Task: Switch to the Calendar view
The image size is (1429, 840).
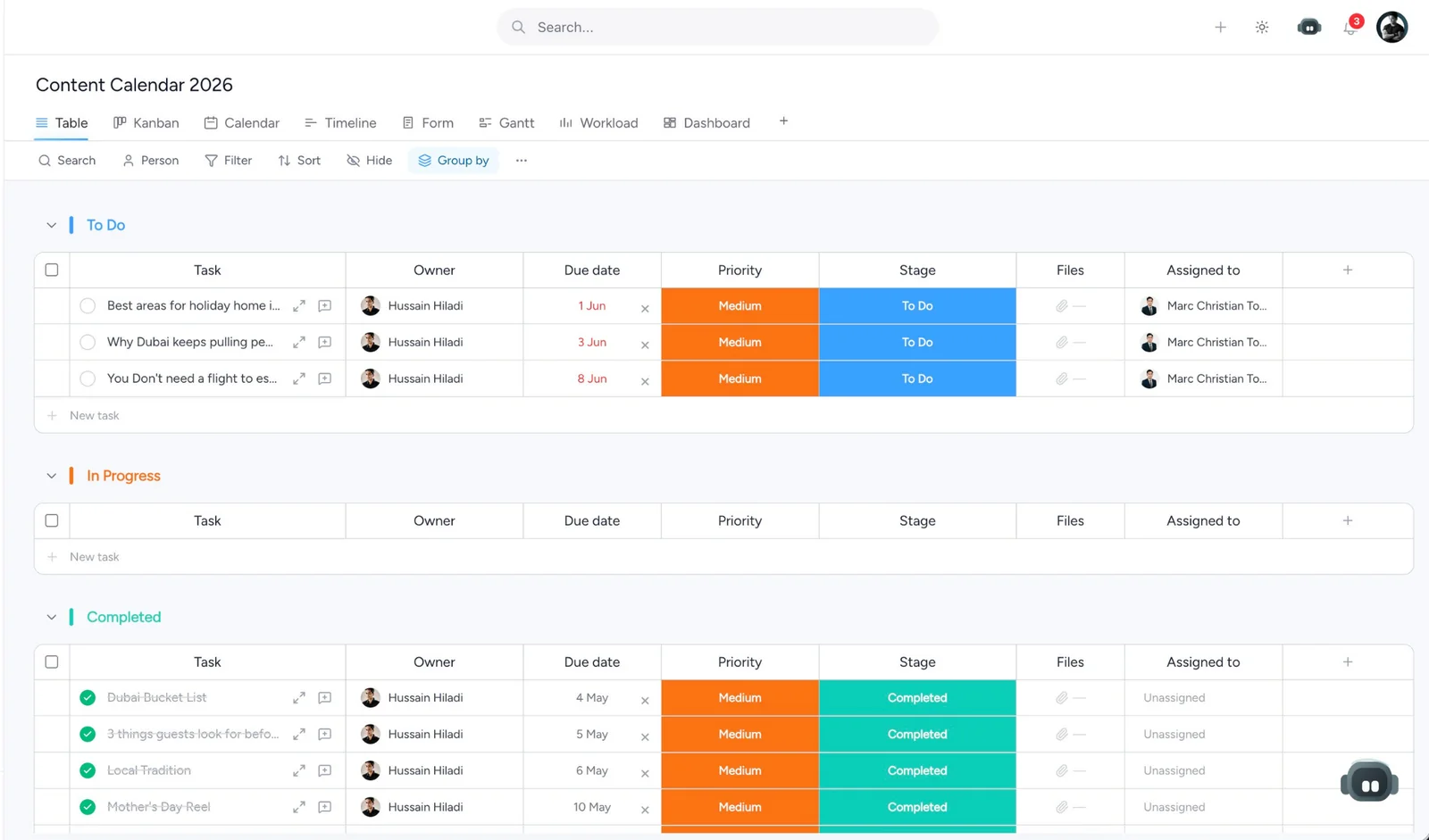Action: pyautogui.click(x=242, y=123)
